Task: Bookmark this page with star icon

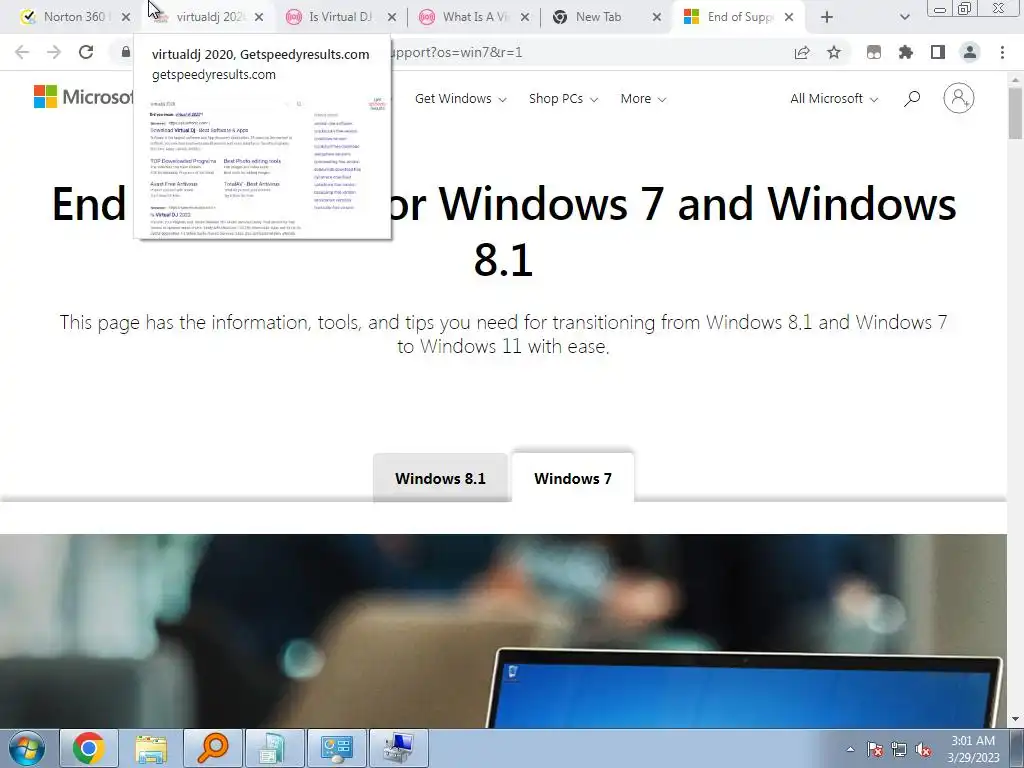Action: pyautogui.click(x=834, y=52)
